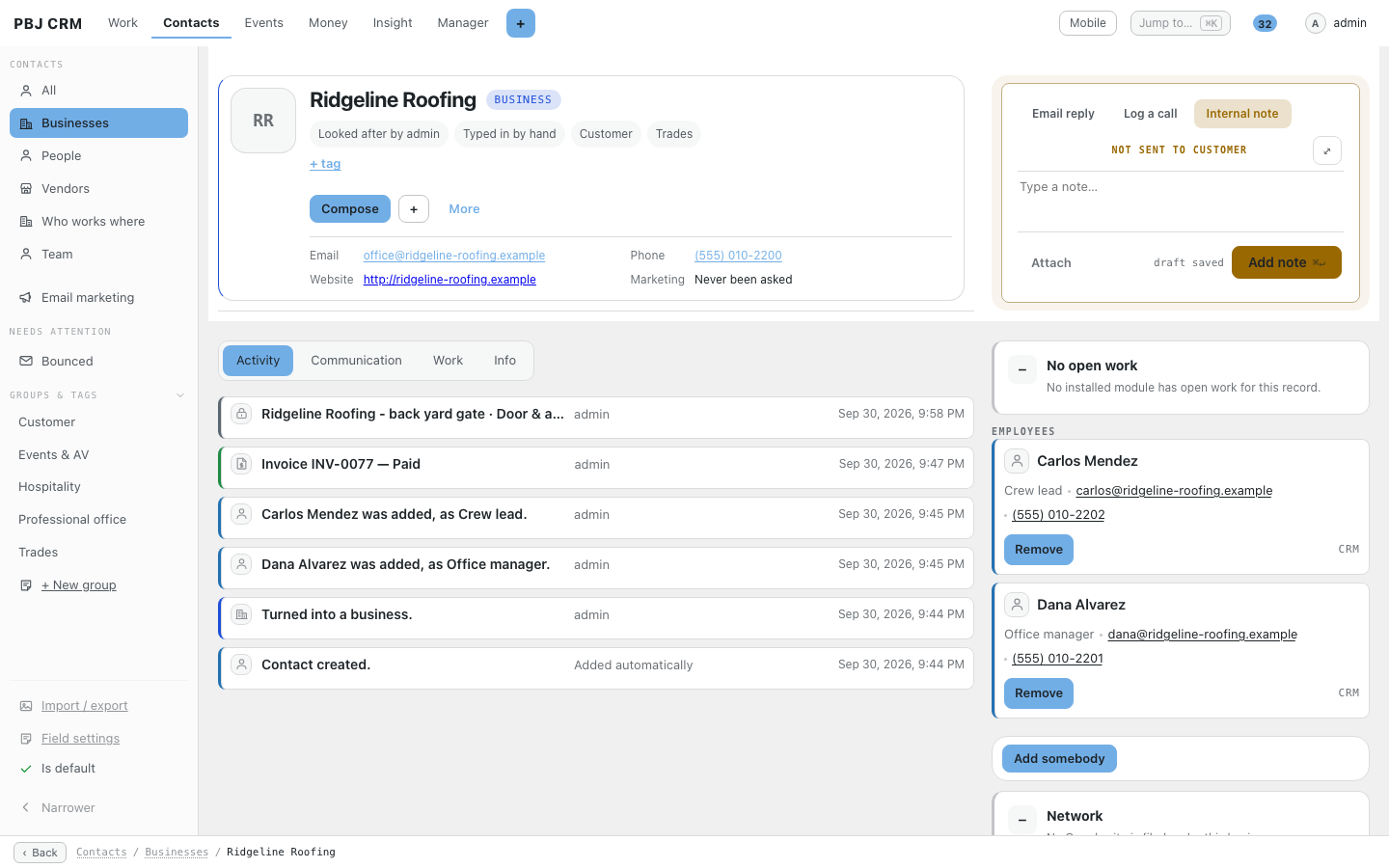Switch to the Email reply mode
The width and height of the screenshot is (1389, 868).
coord(1063,114)
